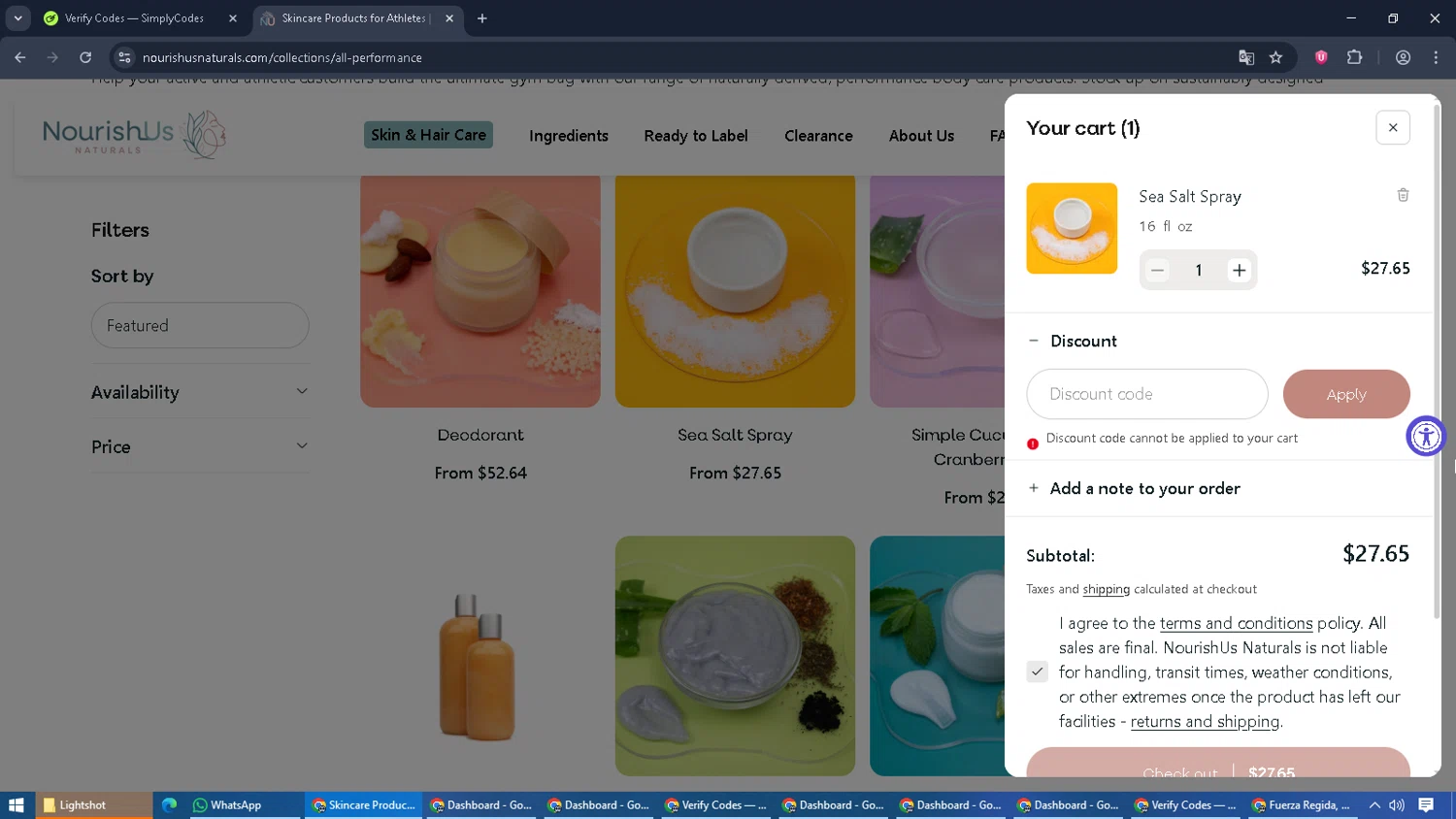Apply the discount code

pos(1346,394)
